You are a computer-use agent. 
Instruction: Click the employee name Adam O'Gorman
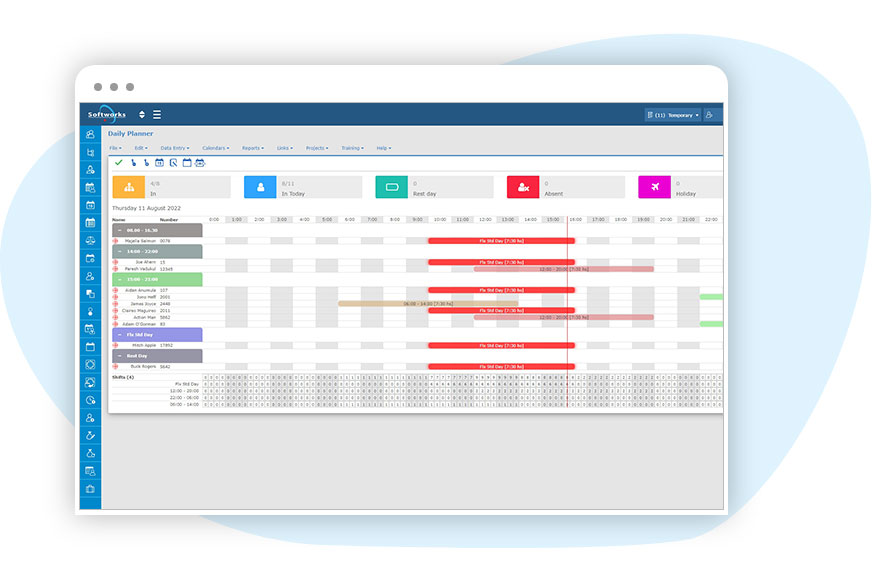pyautogui.click(x=139, y=324)
